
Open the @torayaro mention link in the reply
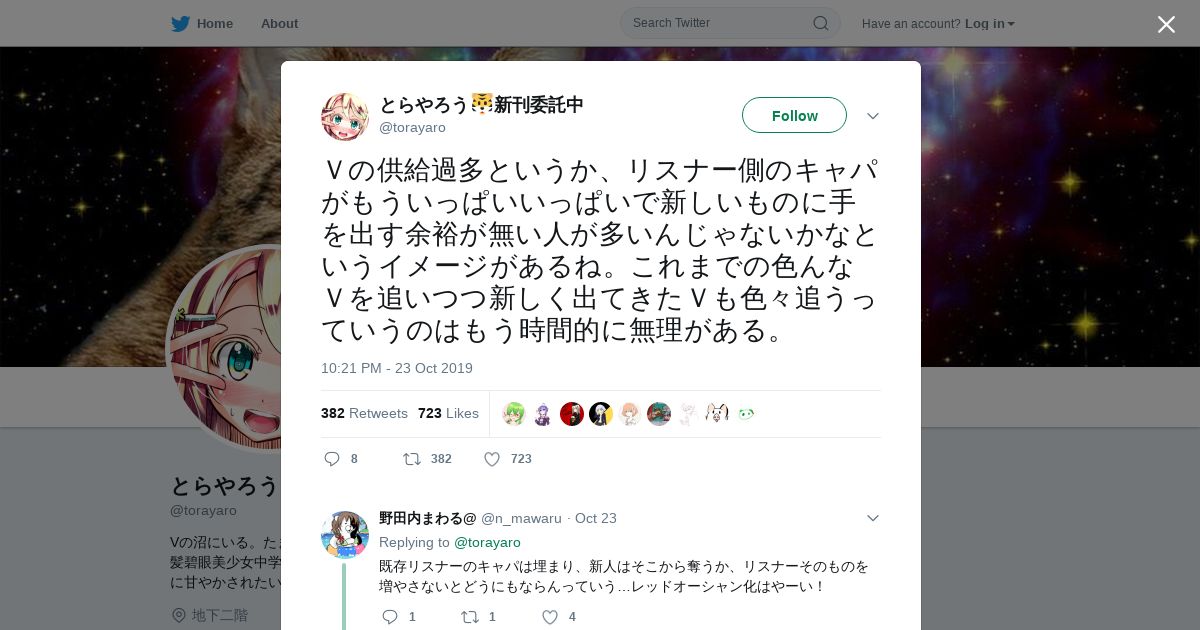(487, 542)
